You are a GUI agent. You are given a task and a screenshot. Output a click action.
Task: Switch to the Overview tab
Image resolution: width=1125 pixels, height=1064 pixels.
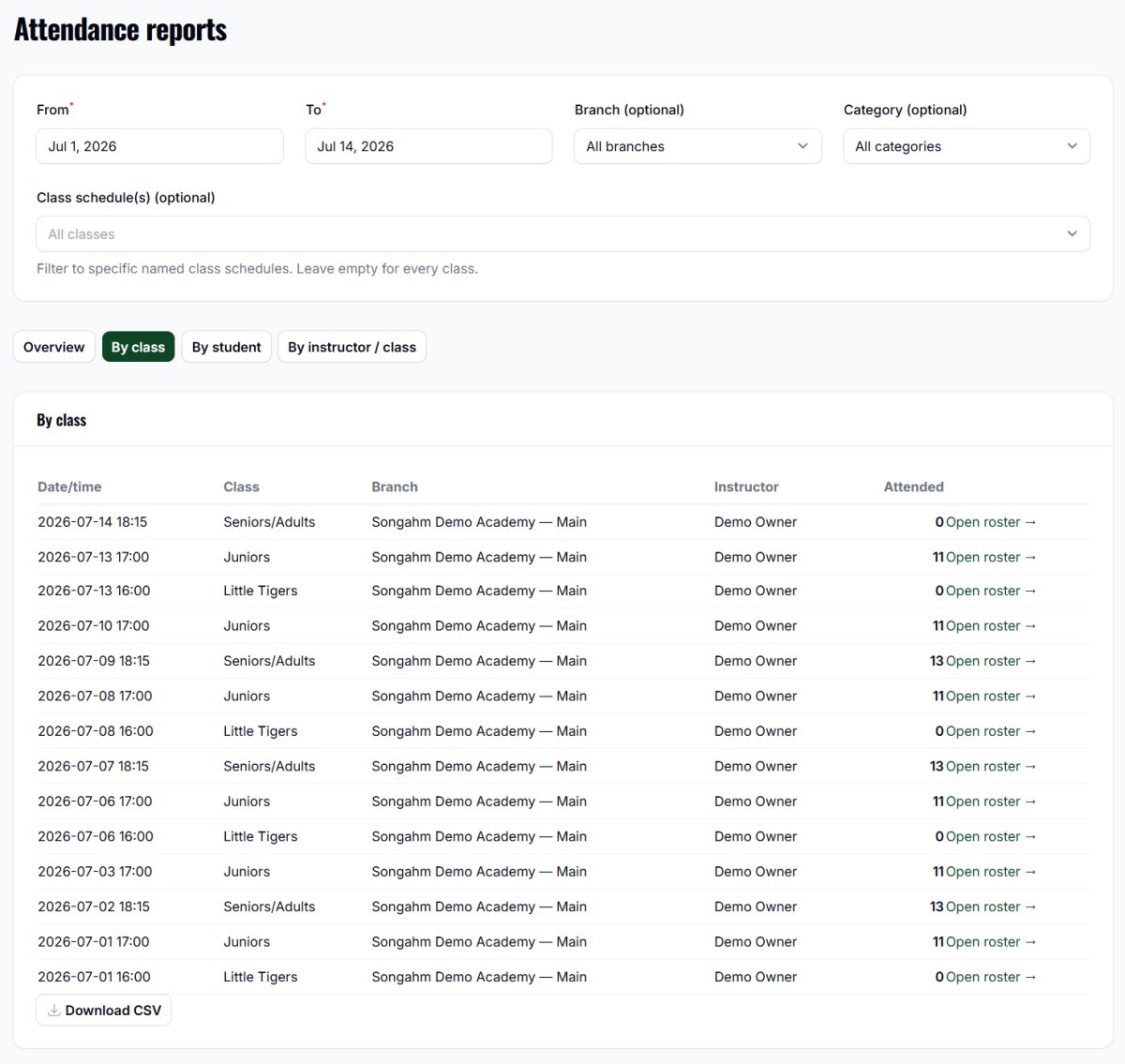54,347
